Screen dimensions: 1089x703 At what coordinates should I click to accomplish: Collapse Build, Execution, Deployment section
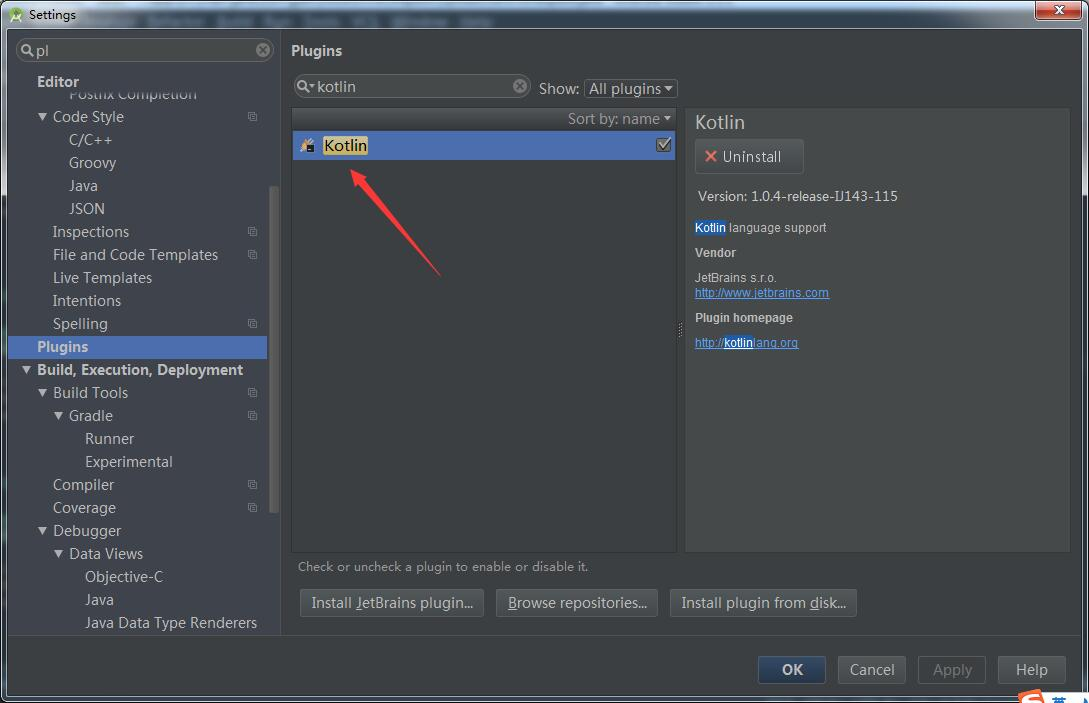pos(26,370)
